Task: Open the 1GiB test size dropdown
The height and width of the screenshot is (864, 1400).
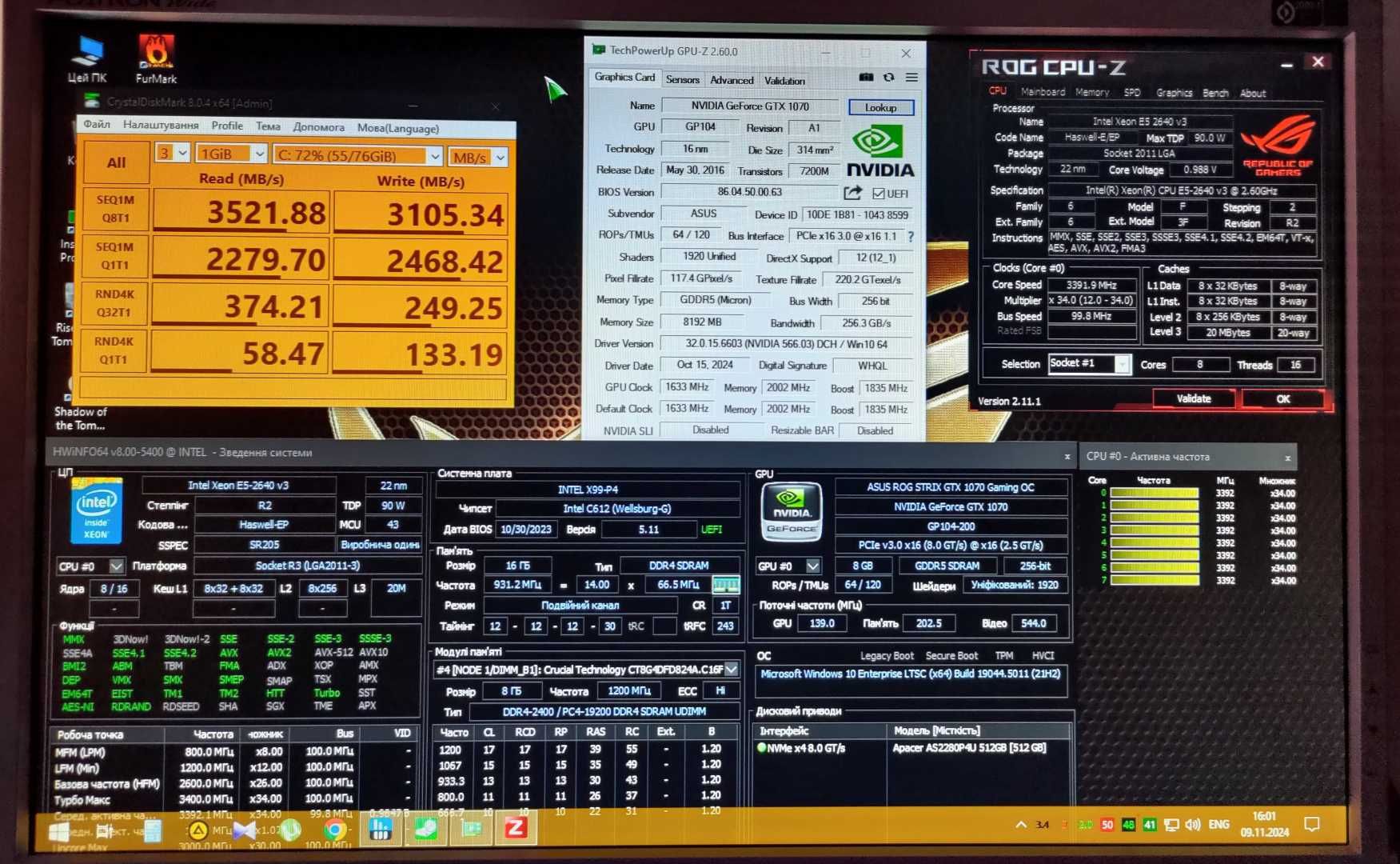Action: (231, 154)
